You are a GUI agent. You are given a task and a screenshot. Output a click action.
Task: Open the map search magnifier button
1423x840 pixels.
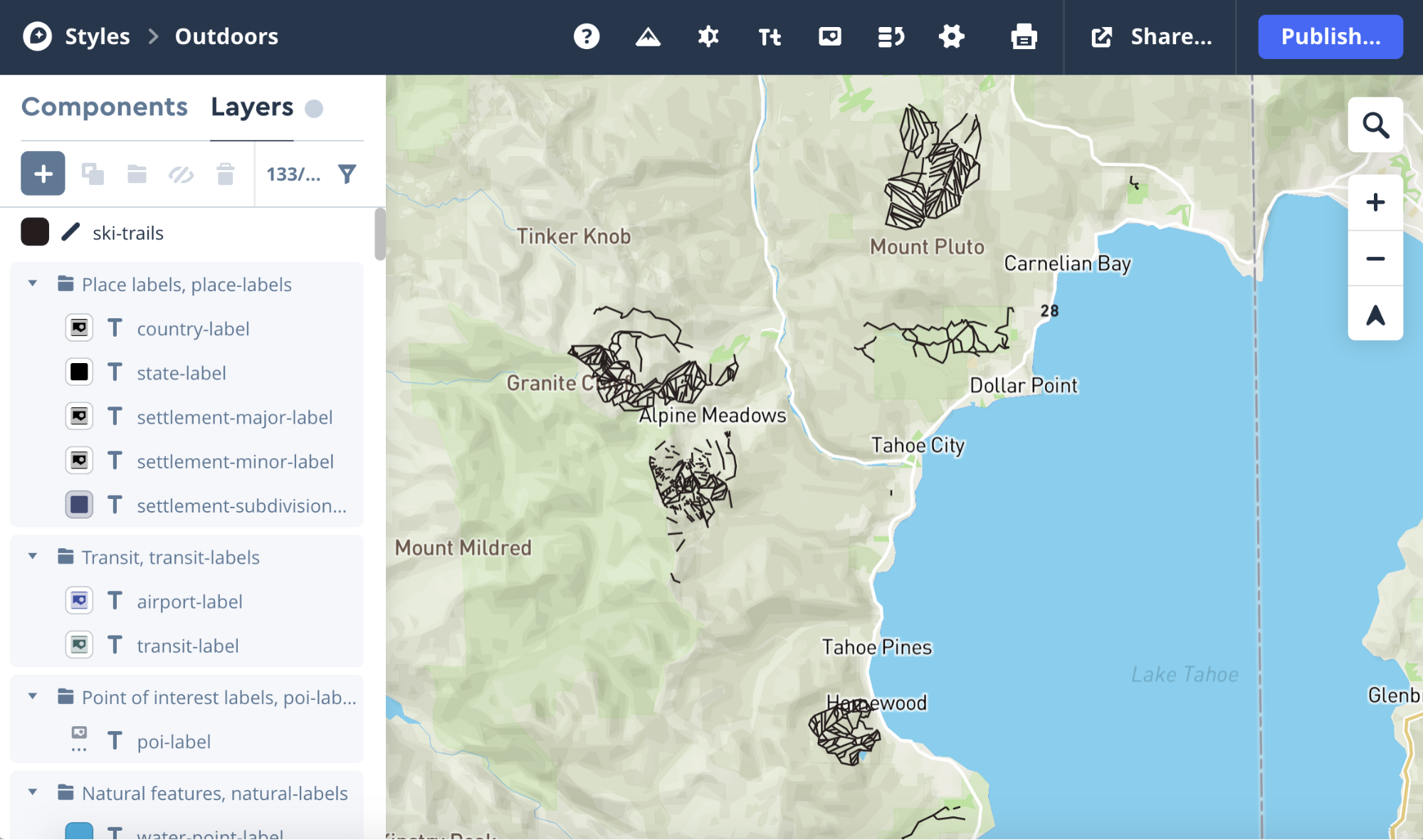pos(1375,125)
